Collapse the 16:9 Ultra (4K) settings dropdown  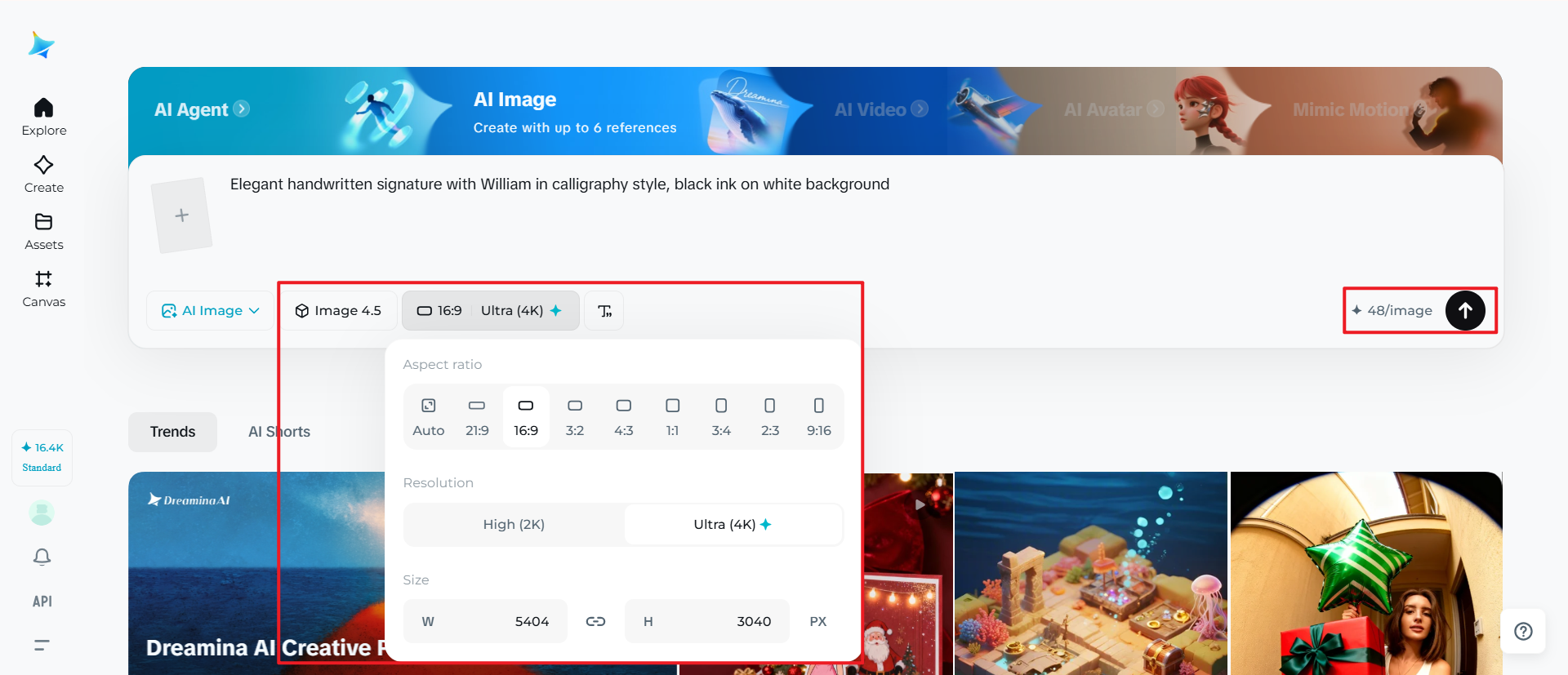[490, 311]
